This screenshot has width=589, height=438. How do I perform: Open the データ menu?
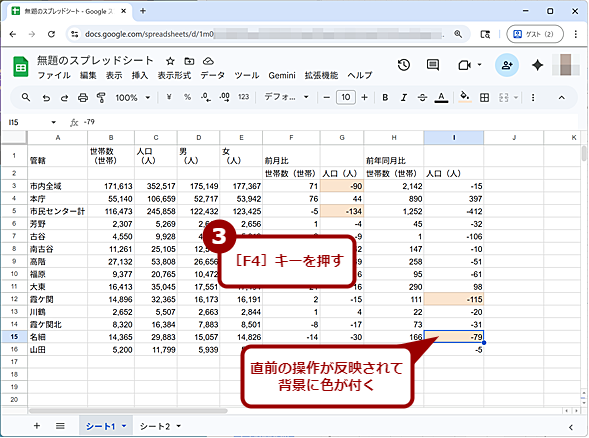212,76
